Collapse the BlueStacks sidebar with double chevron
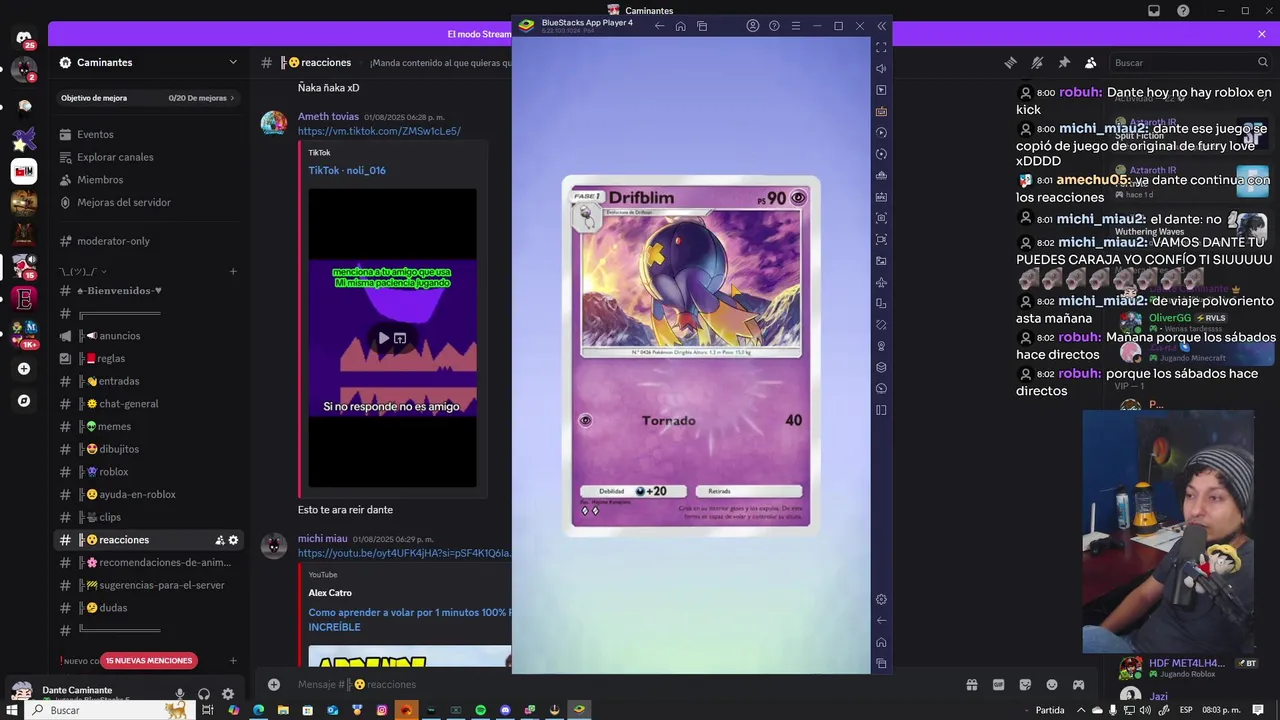Image resolution: width=1280 pixels, height=720 pixels. pos(881,26)
